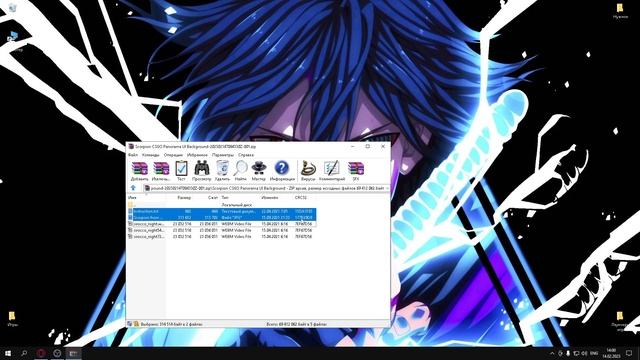Open the Игры folder on desktop
640x360 pixels.
point(12,318)
